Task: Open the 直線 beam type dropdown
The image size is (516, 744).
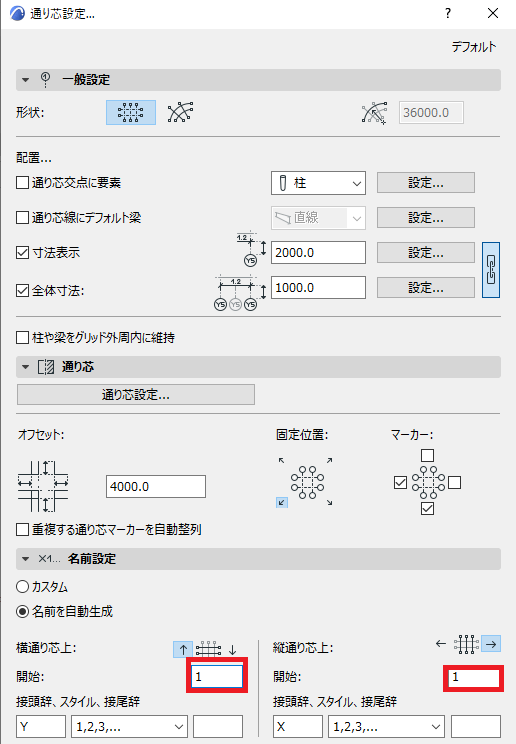Action: click(318, 218)
